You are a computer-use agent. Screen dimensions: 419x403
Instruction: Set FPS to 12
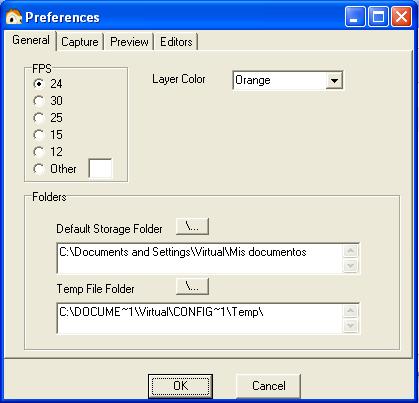pos(39,152)
